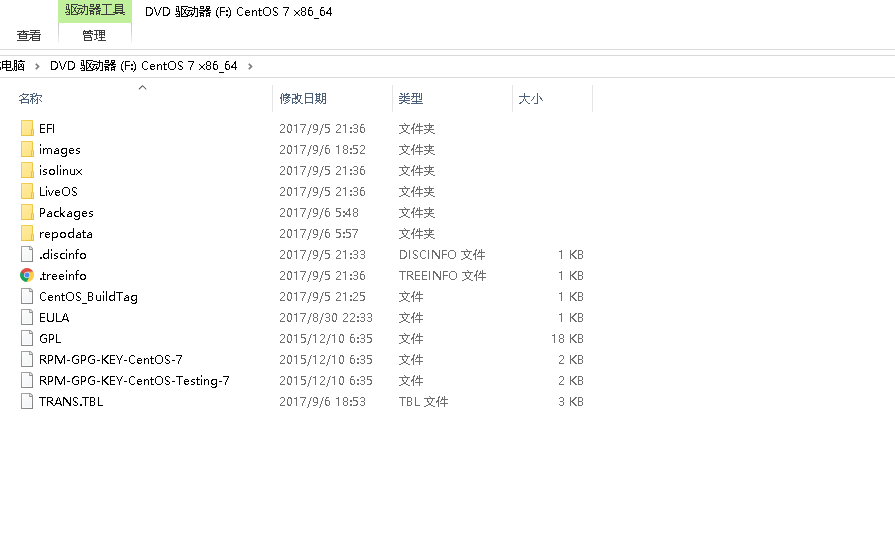The width and height of the screenshot is (895, 550).
Task: Click the GPL file icon
Action: point(27,338)
